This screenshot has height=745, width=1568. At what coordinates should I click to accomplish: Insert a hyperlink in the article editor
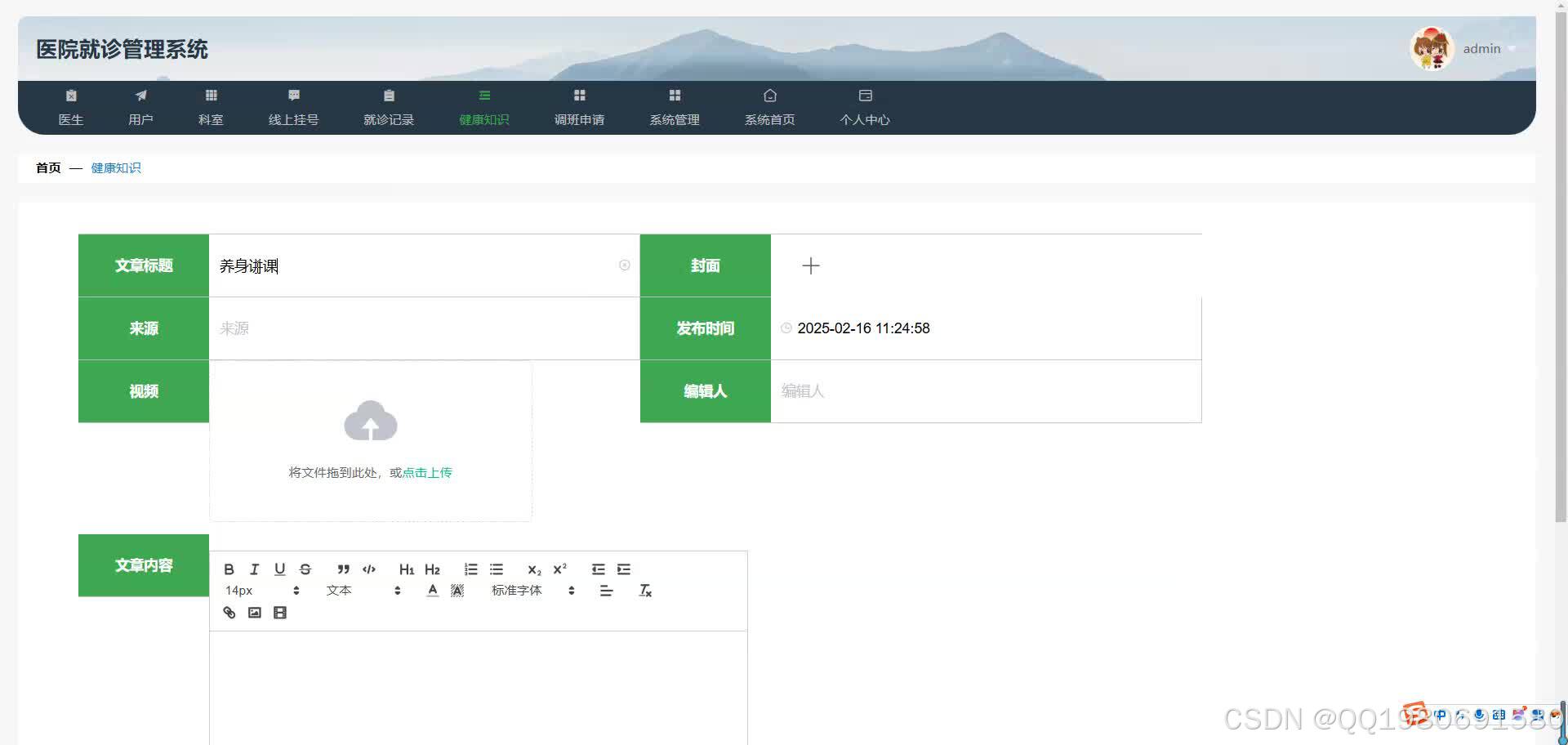229,613
